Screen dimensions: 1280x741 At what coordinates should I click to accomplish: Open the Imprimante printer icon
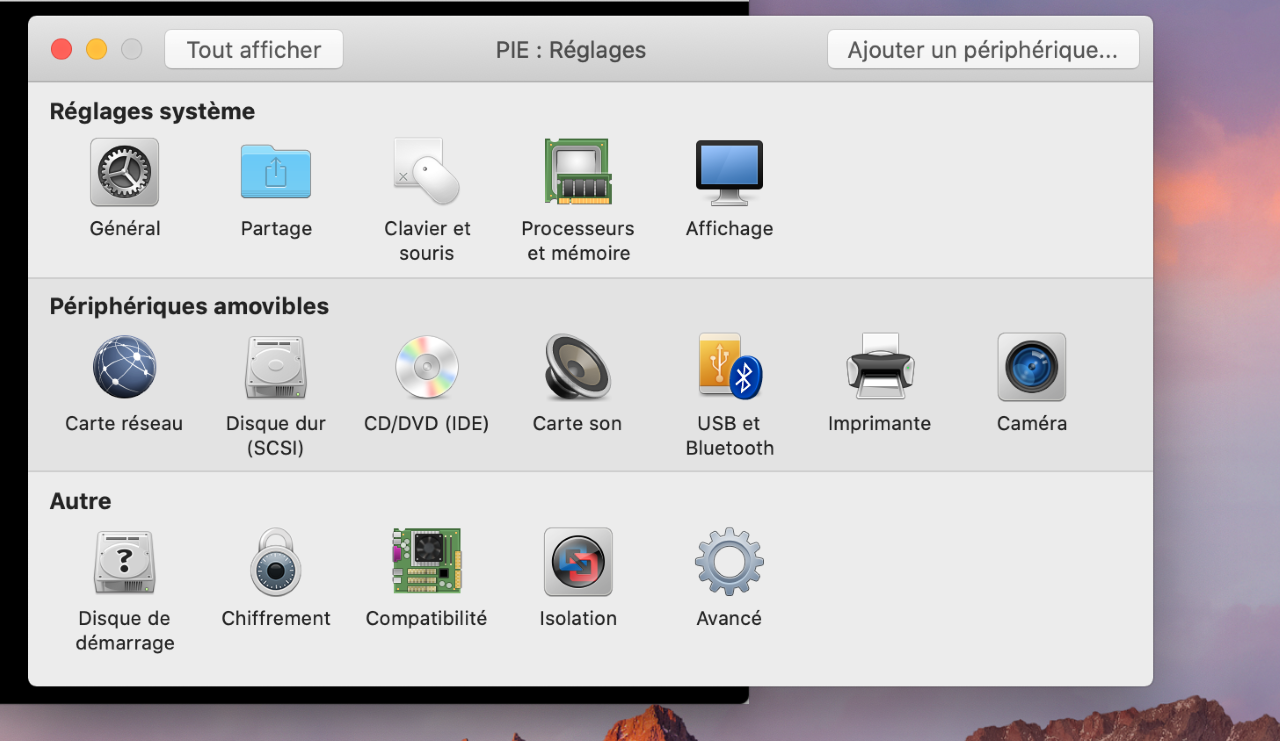coord(880,367)
